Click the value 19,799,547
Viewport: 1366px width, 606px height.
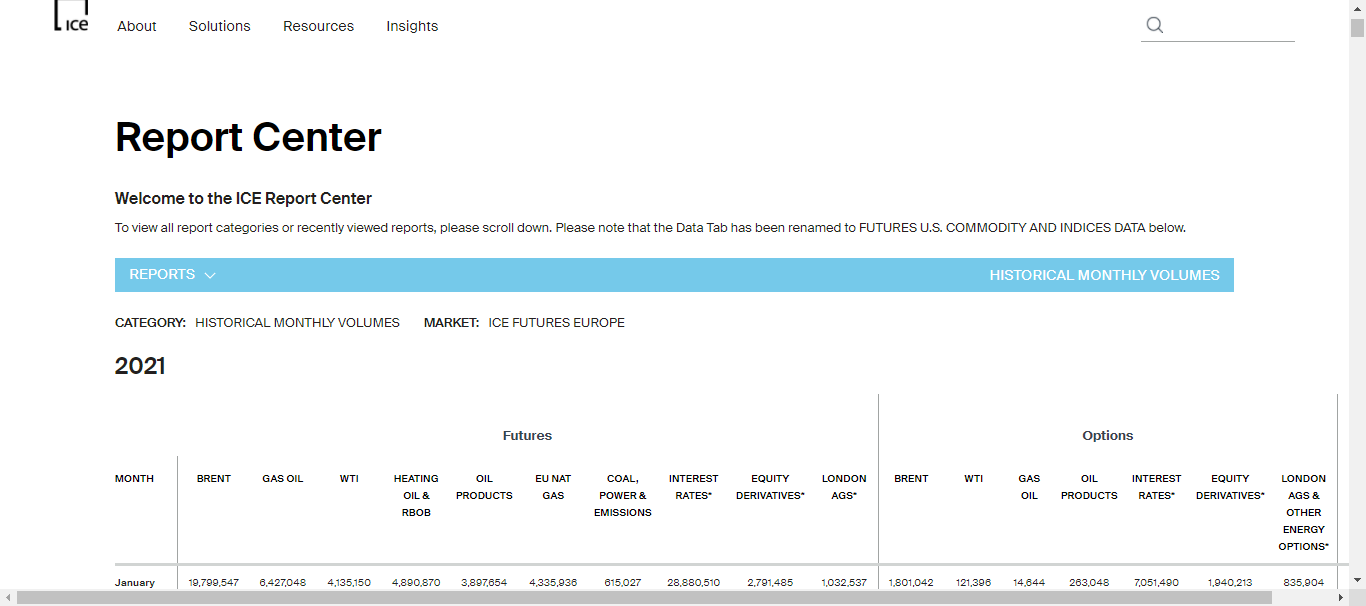pos(214,583)
